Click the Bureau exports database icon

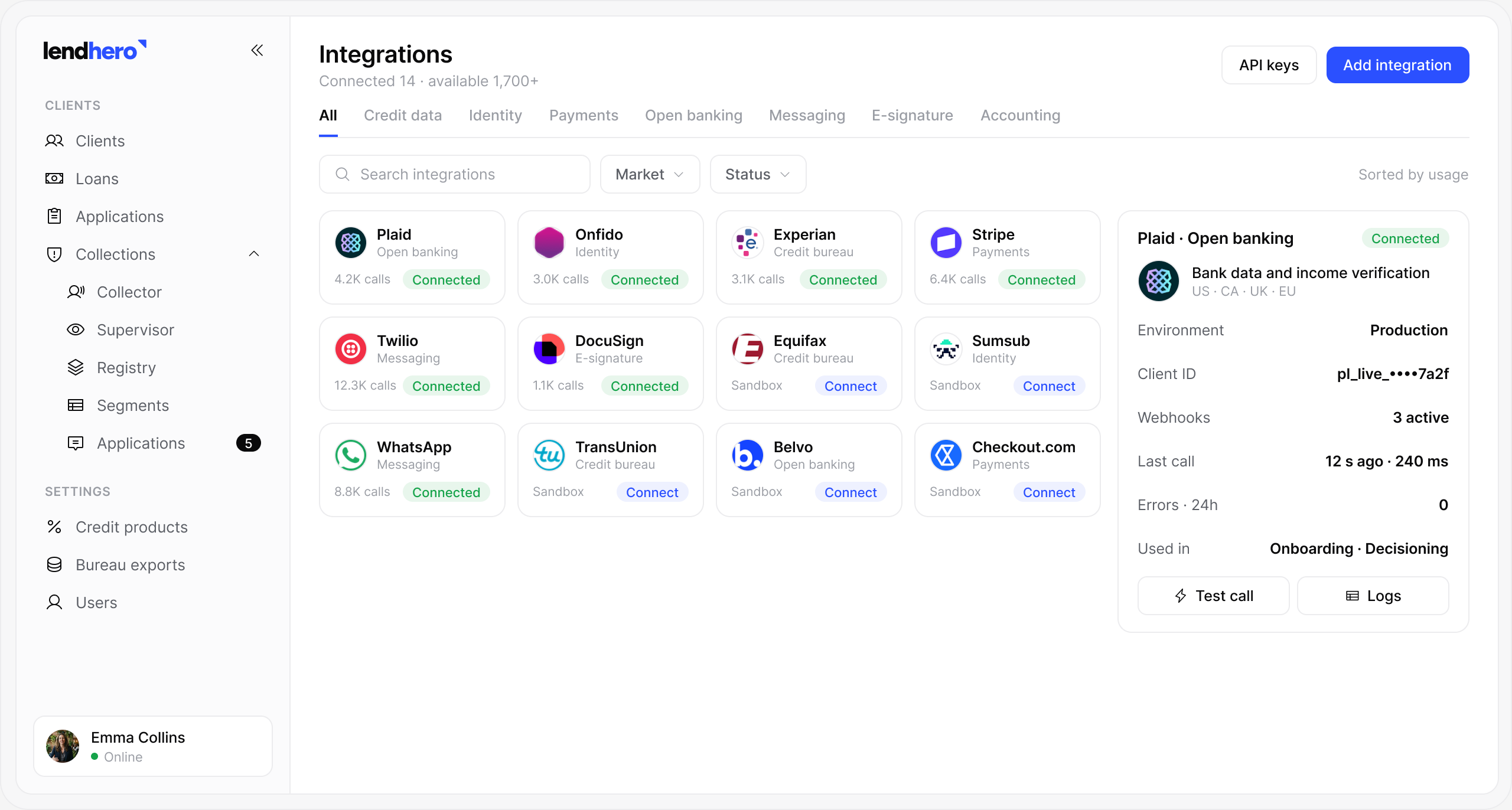click(54, 564)
